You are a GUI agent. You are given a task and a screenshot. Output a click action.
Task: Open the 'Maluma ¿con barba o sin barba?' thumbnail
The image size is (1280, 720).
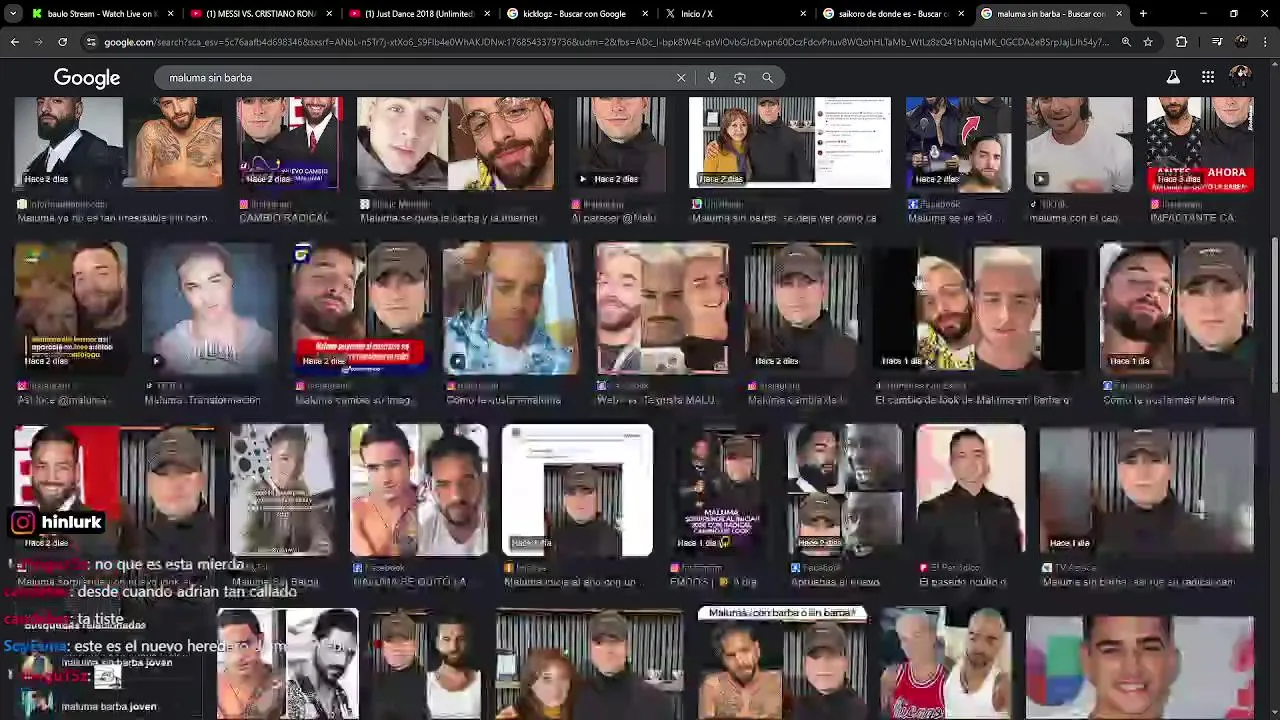(x=782, y=663)
